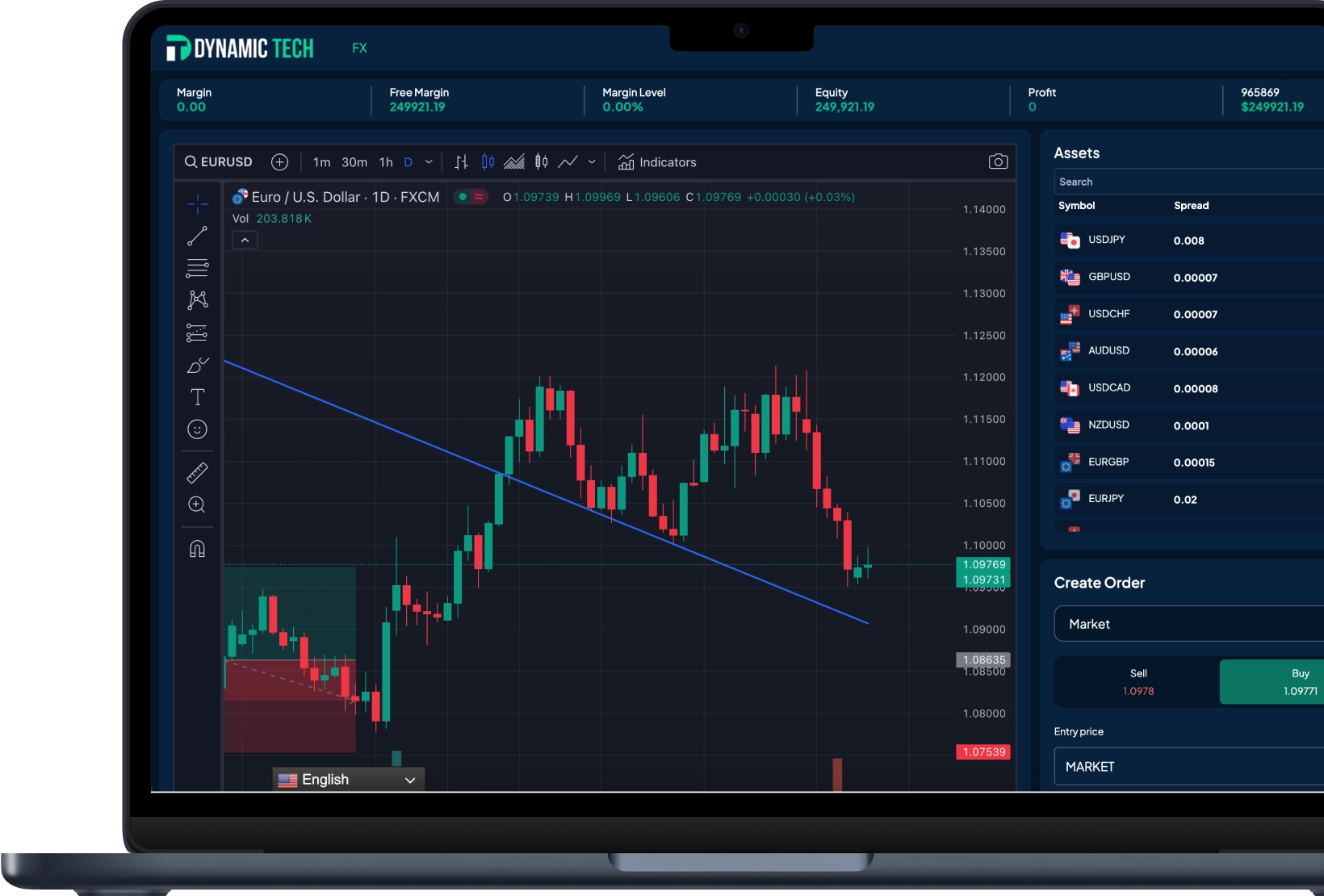Activate the zoom in tool
Viewport: 1324px width, 896px height.
click(197, 505)
